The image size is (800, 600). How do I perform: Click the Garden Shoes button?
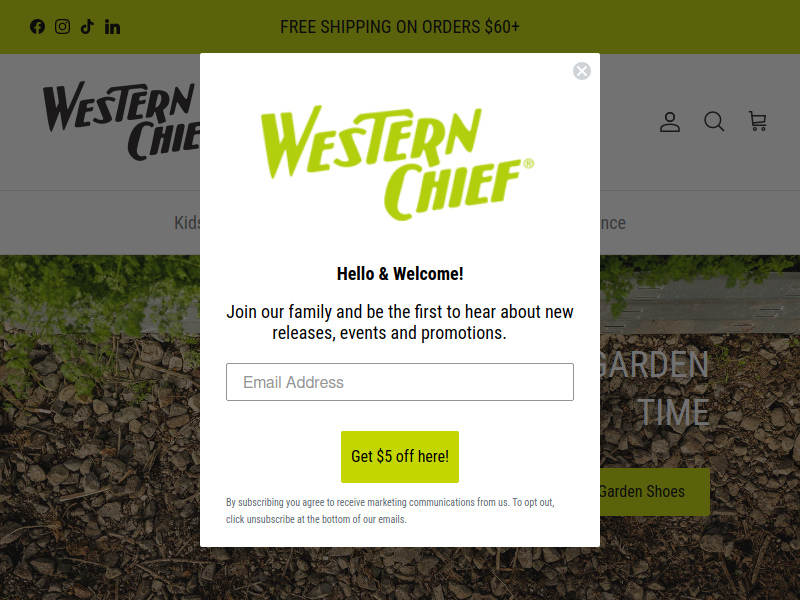tap(655, 492)
